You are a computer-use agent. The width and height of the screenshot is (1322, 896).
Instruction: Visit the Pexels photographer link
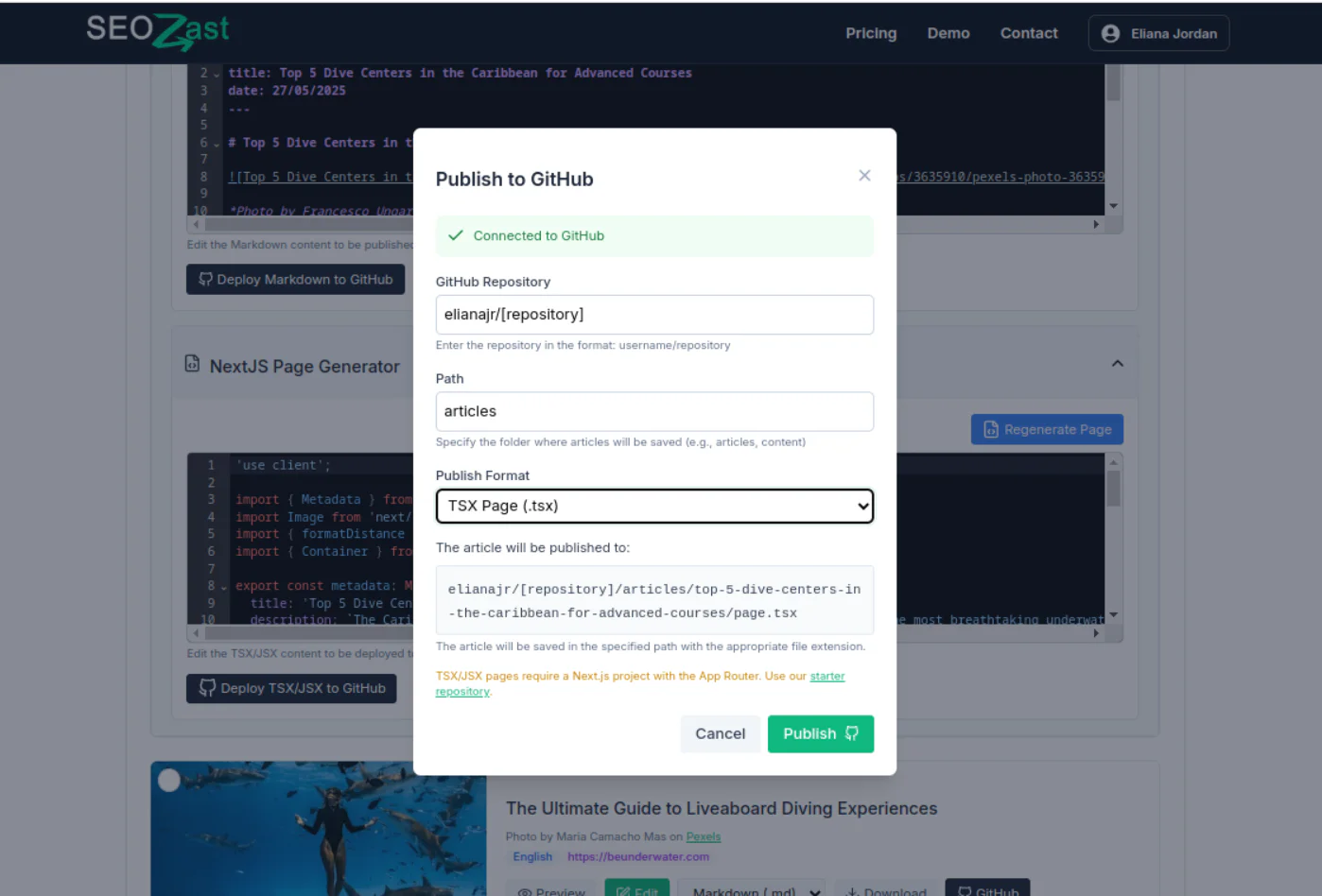tap(703, 836)
